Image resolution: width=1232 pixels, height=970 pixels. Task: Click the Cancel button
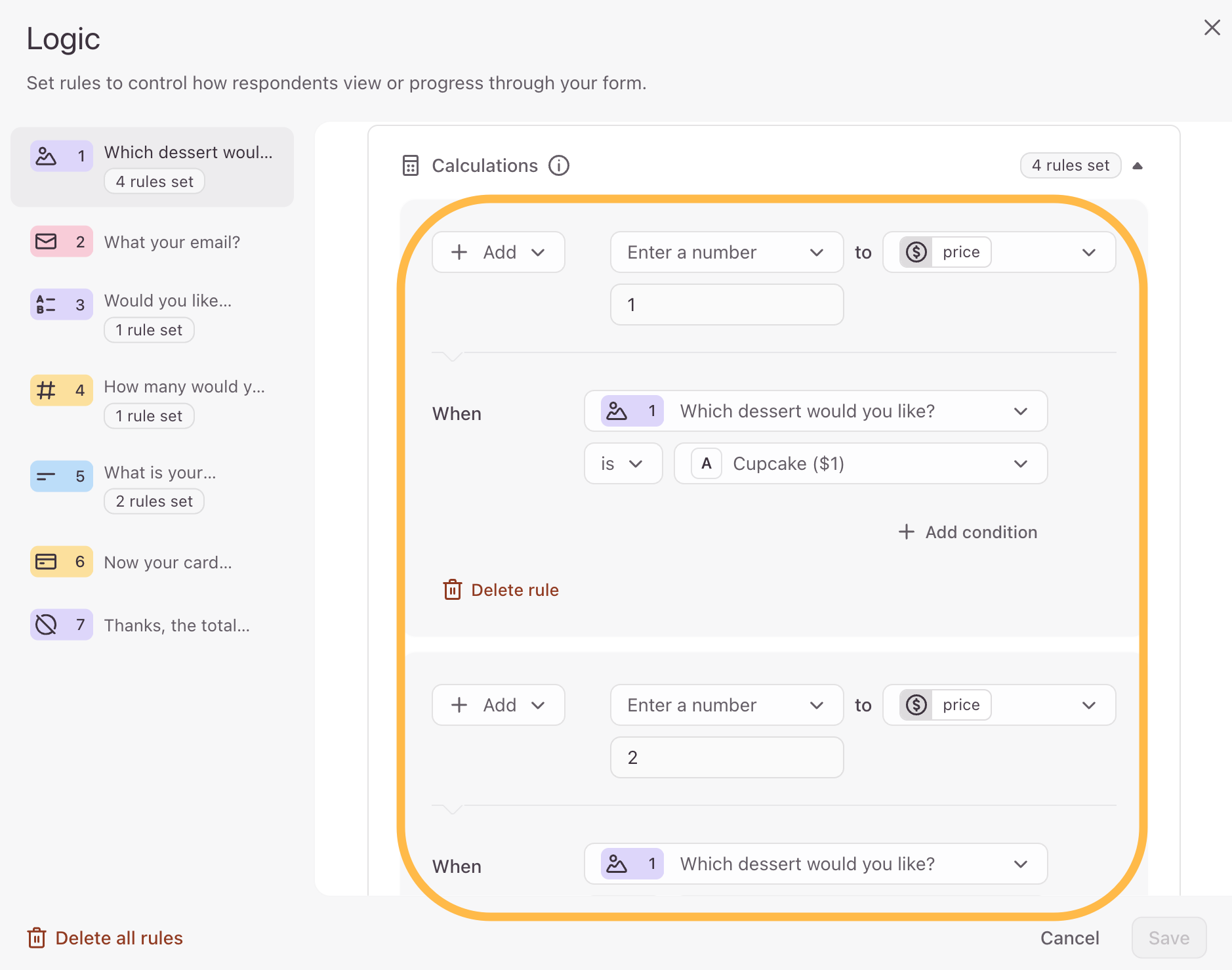tap(1070, 938)
